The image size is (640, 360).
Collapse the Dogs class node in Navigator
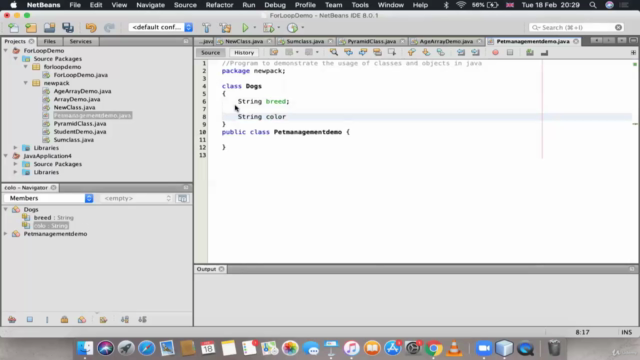6,209
